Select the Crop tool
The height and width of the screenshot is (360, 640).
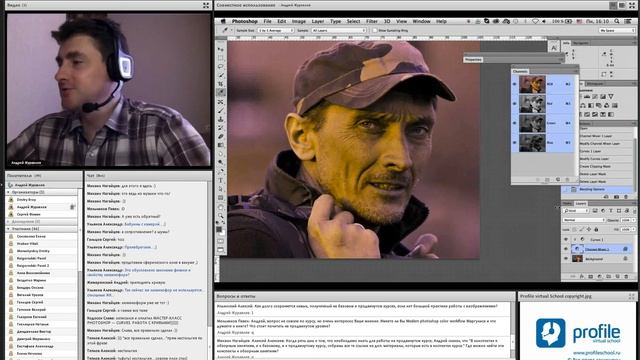click(x=221, y=84)
